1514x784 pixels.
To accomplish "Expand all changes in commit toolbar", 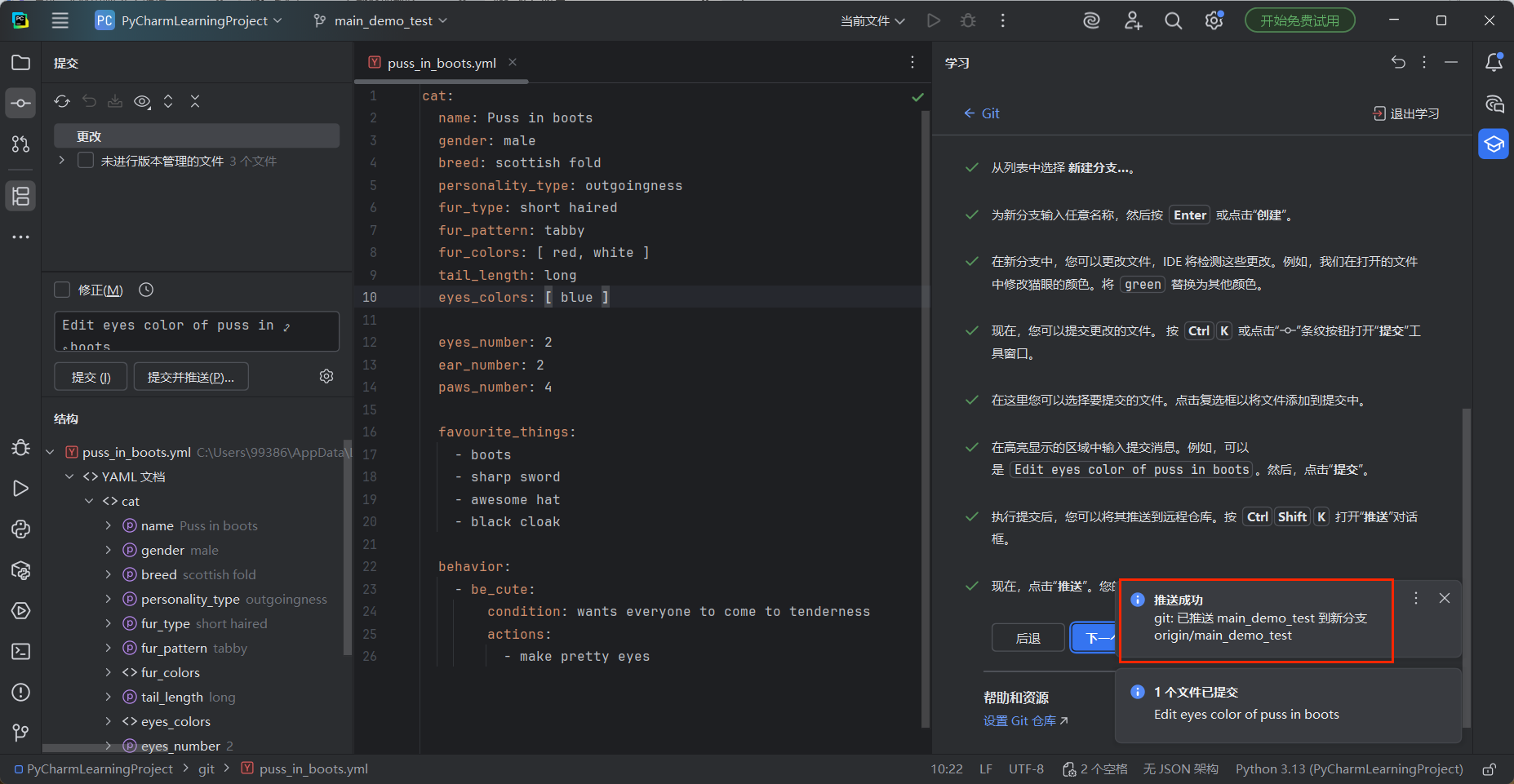I will [168, 101].
